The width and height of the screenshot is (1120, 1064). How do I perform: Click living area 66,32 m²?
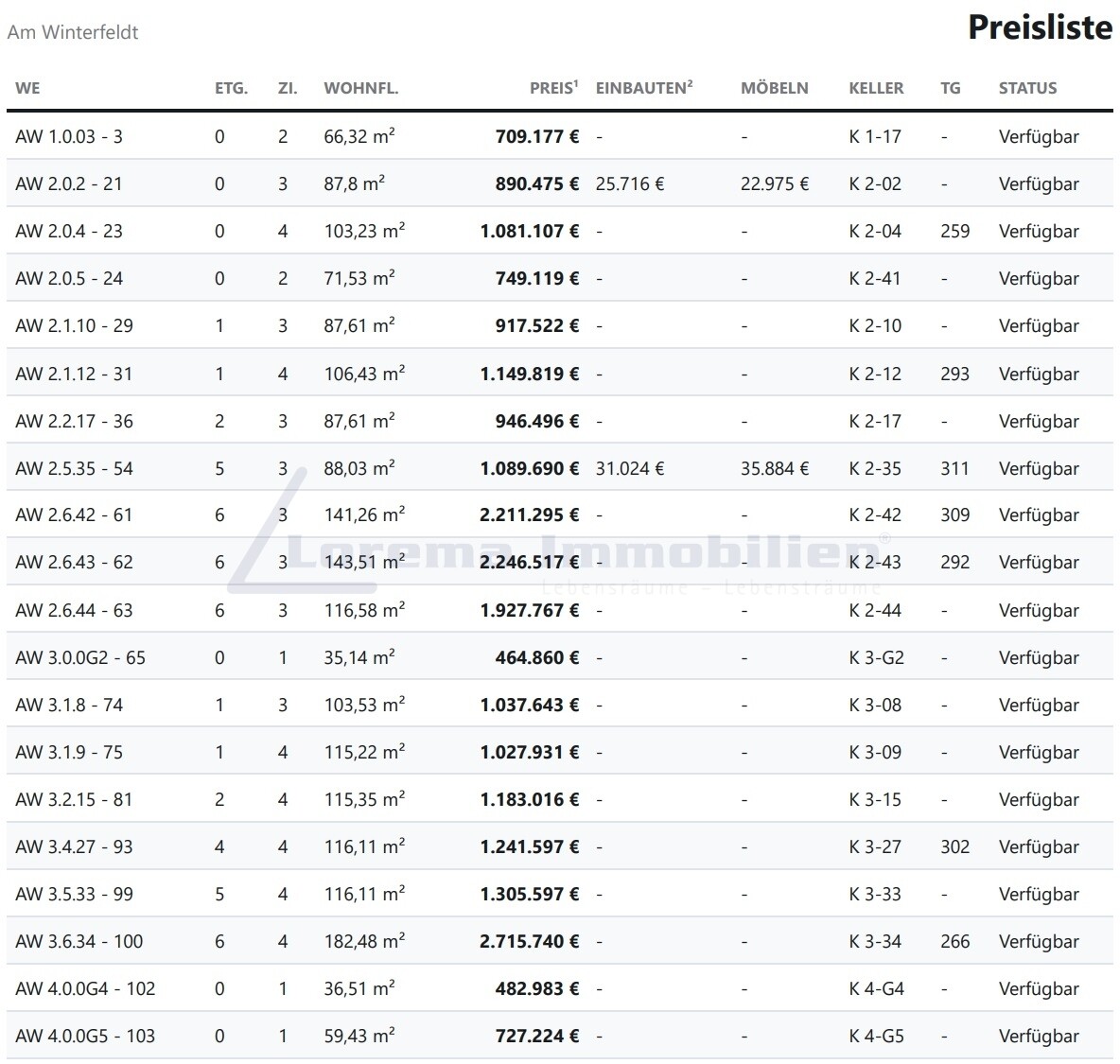coord(359,135)
